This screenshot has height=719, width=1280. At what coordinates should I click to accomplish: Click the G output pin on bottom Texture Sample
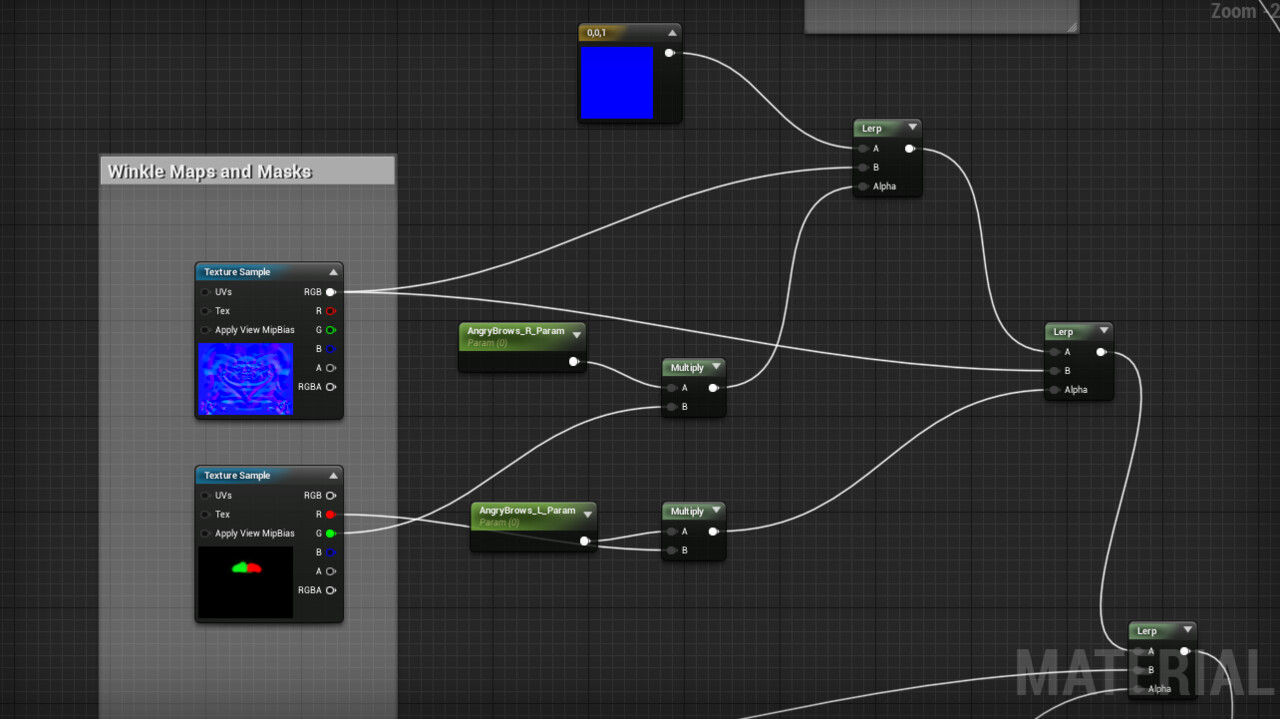(x=331, y=533)
